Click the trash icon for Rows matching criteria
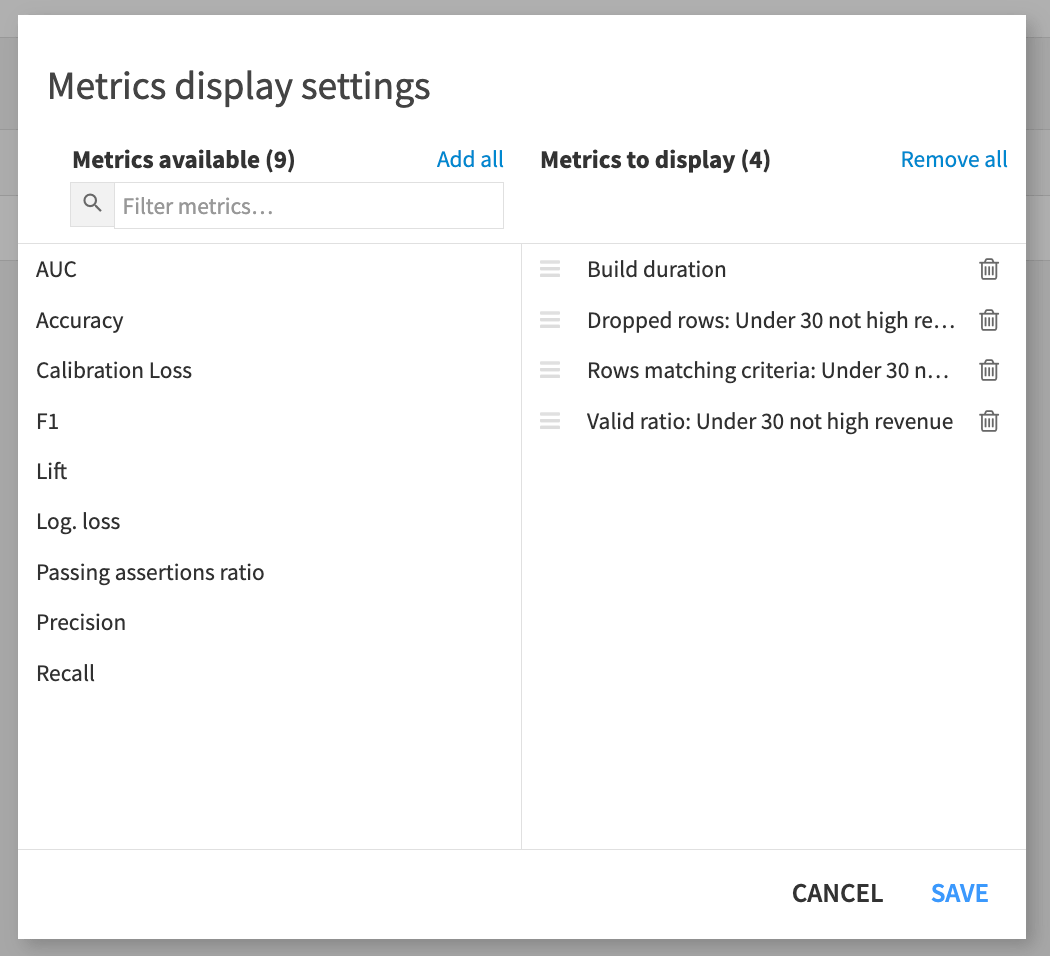Screen dimensions: 1050x956 pyautogui.click(x=988, y=370)
